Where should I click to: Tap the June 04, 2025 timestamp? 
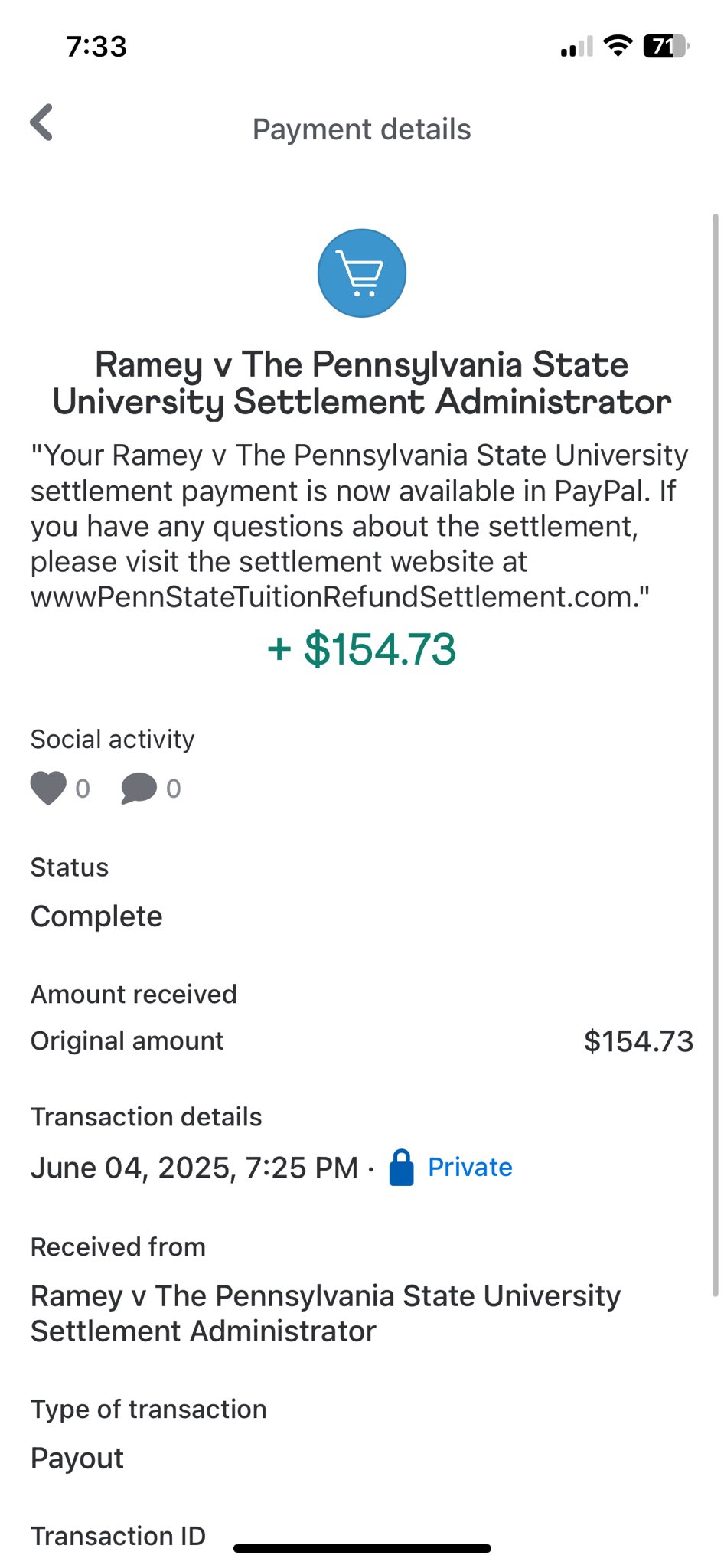point(194,1168)
